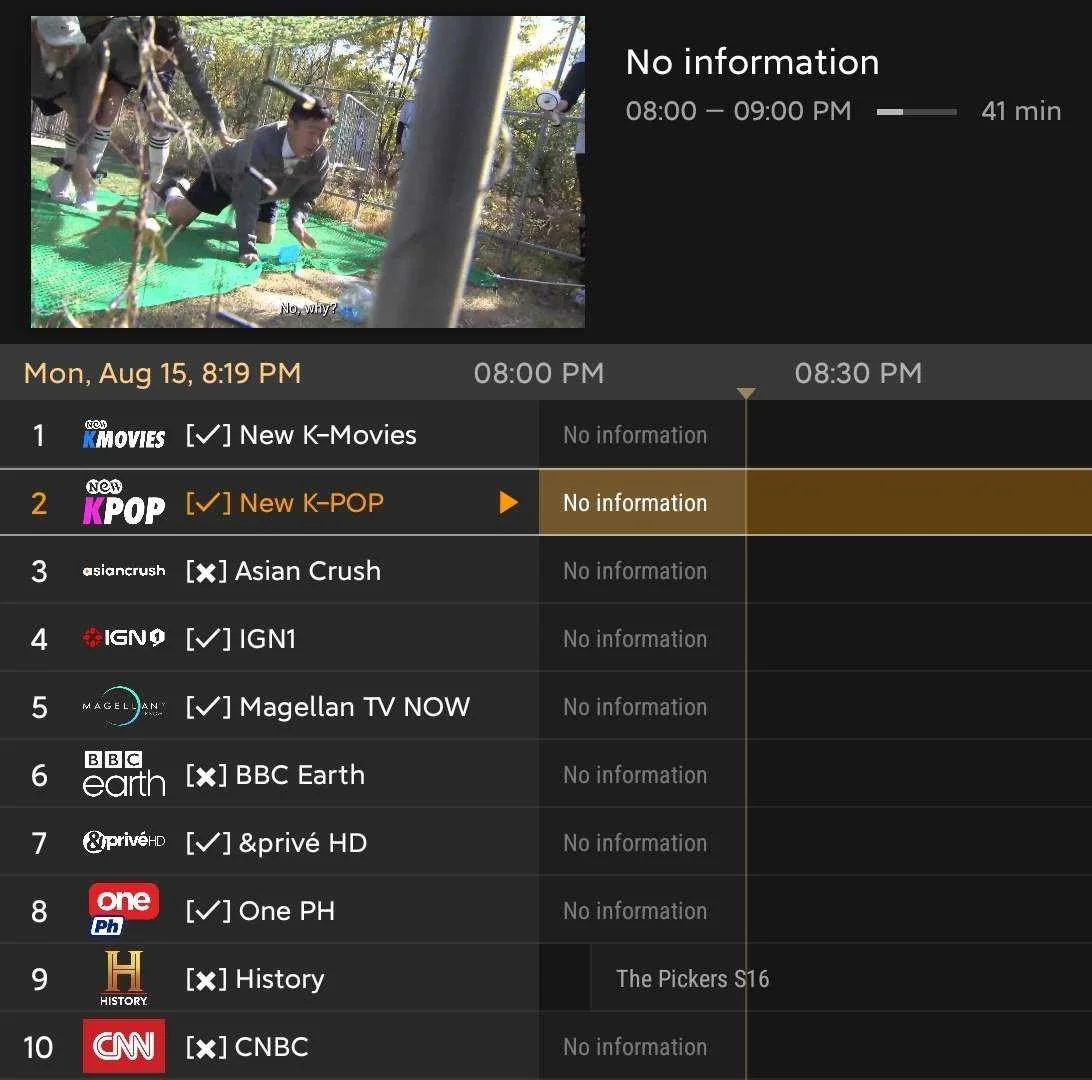
Task: Click the 41 min remaining label
Action: pyautogui.click(x=1021, y=111)
